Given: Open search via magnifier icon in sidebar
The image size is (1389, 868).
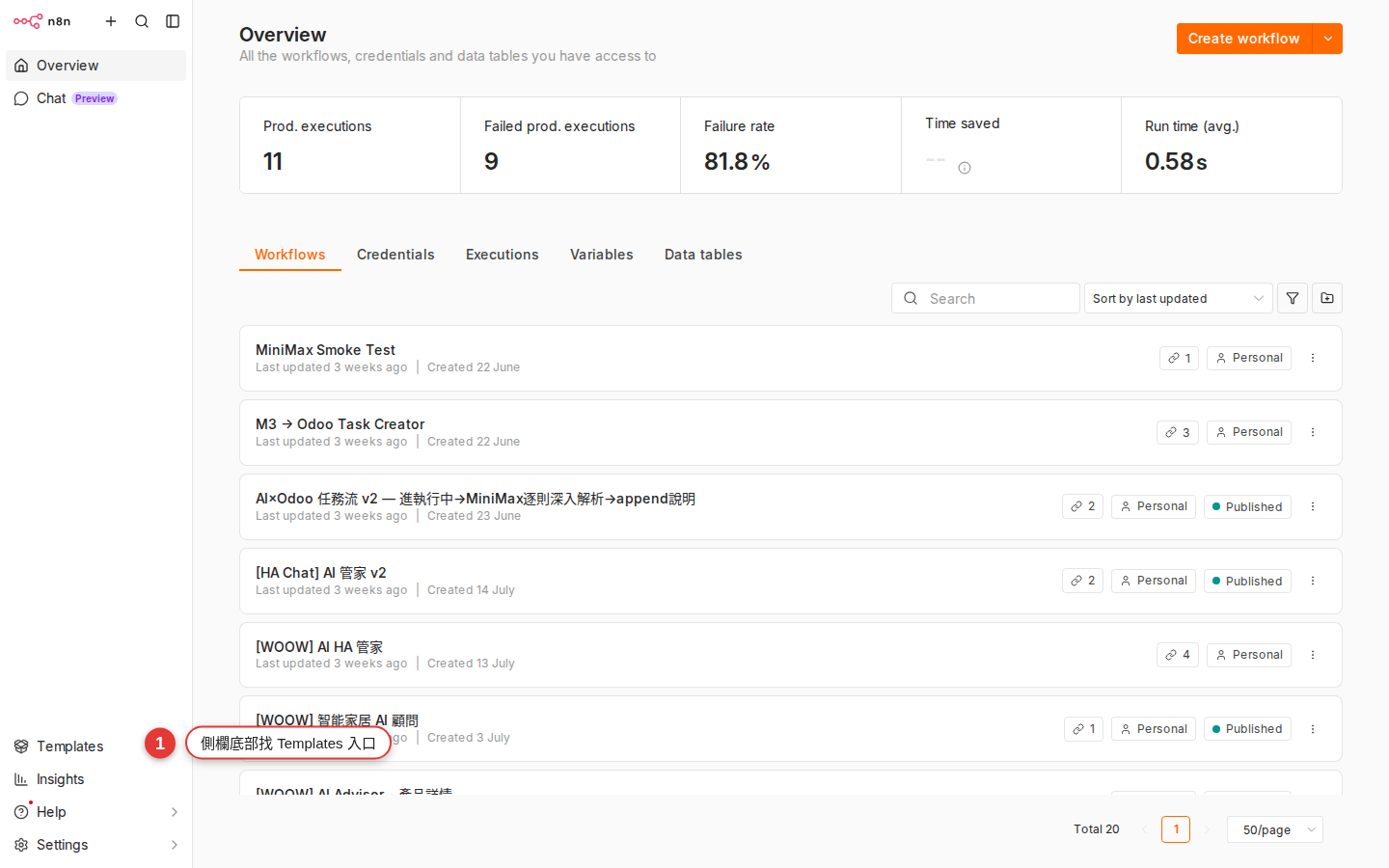Looking at the screenshot, I should click(x=142, y=21).
